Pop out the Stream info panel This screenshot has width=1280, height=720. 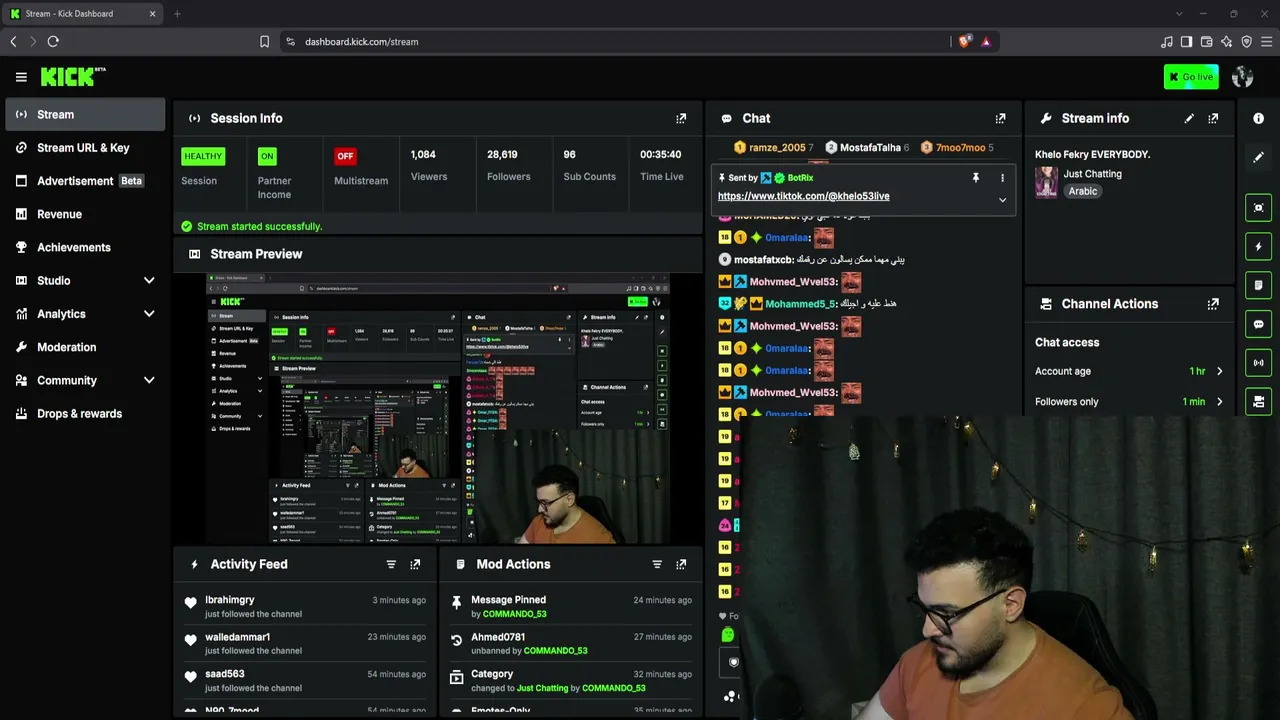pyautogui.click(x=1213, y=118)
